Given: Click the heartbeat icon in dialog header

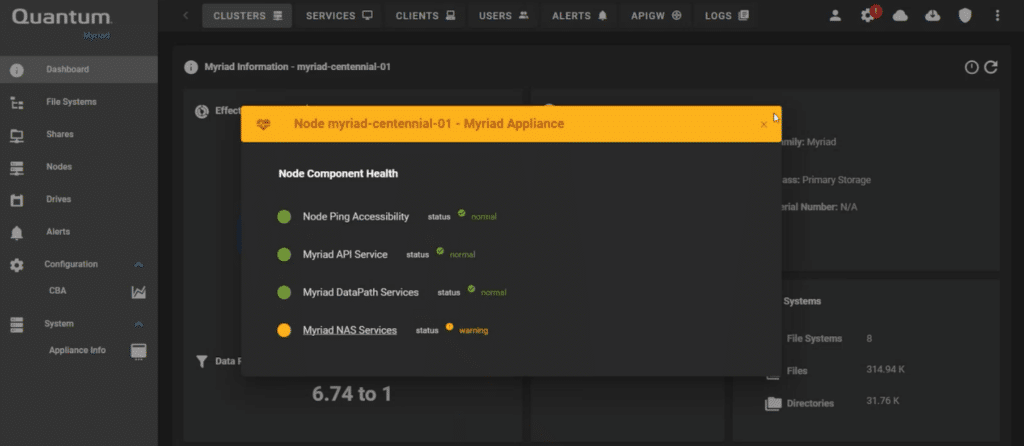Looking at the screenshot, I should pyautogui.click(x=263, y=124).
